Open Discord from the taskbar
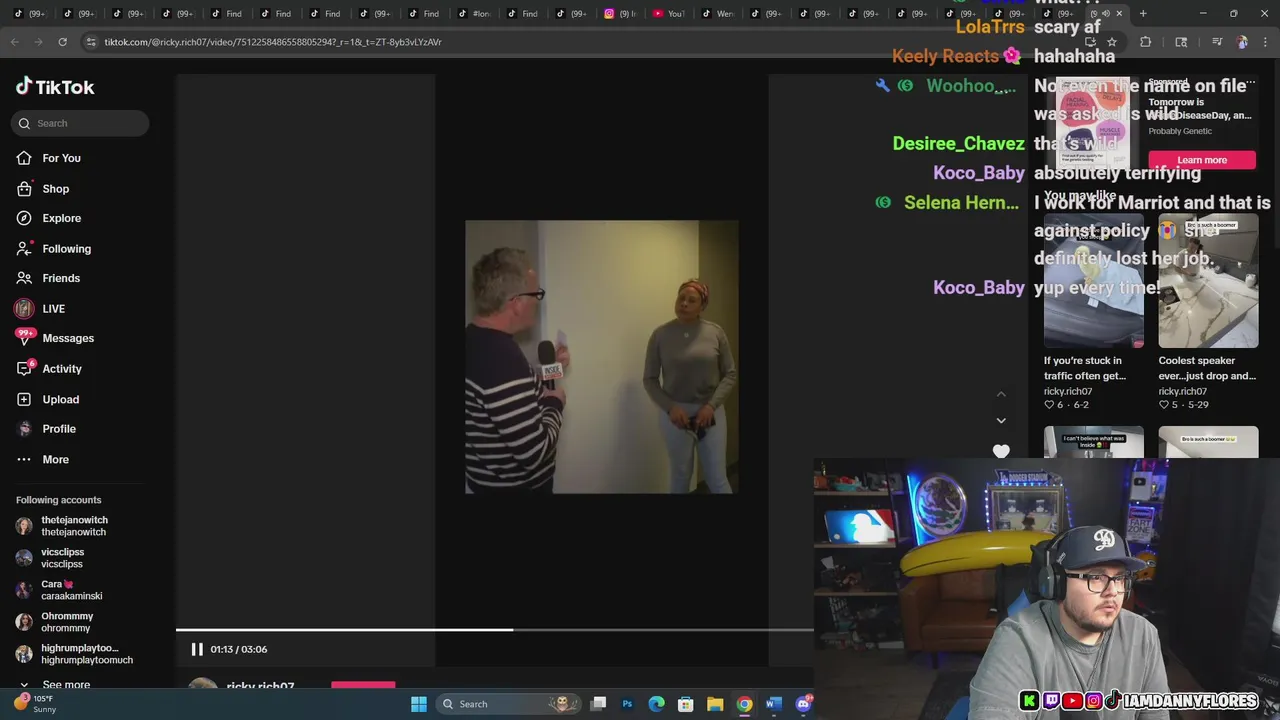The height and width of the screenshot is (720, 1280). click(803, 704)
